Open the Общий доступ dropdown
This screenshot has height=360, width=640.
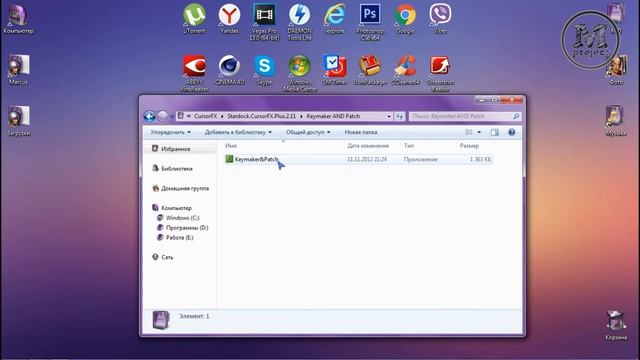coord(308,132)
